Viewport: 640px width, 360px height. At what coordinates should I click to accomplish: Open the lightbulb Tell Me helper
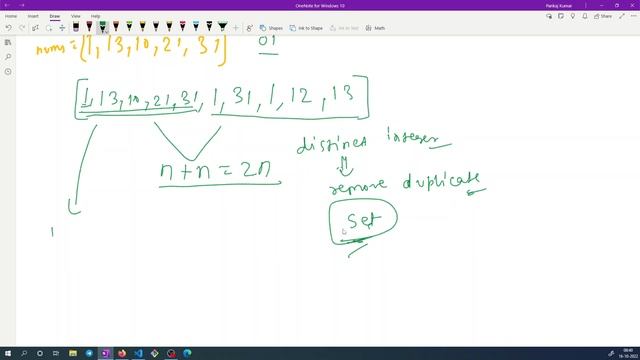tap(573, 16)
